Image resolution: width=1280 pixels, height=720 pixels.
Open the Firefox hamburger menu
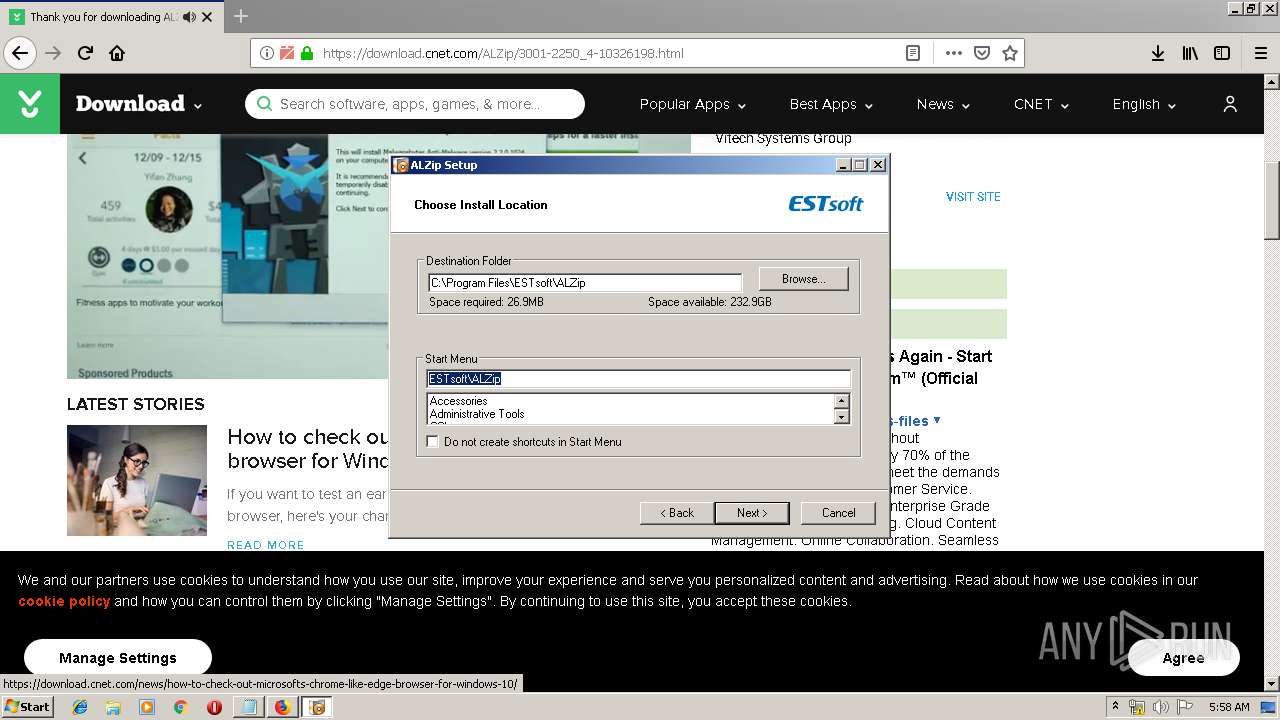point(1260,53)
